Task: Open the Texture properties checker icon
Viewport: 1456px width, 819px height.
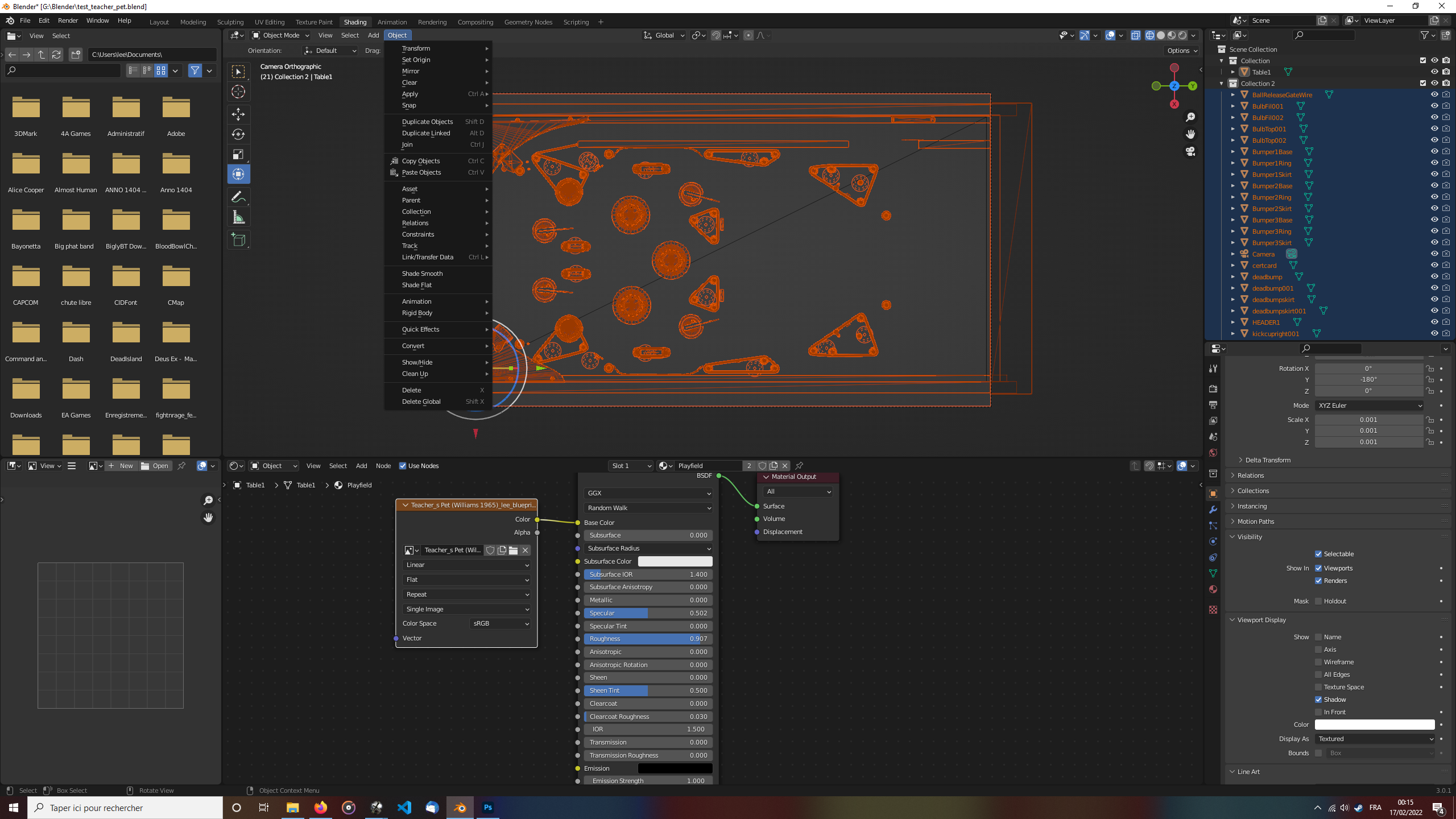Action: coord(1213,610)
